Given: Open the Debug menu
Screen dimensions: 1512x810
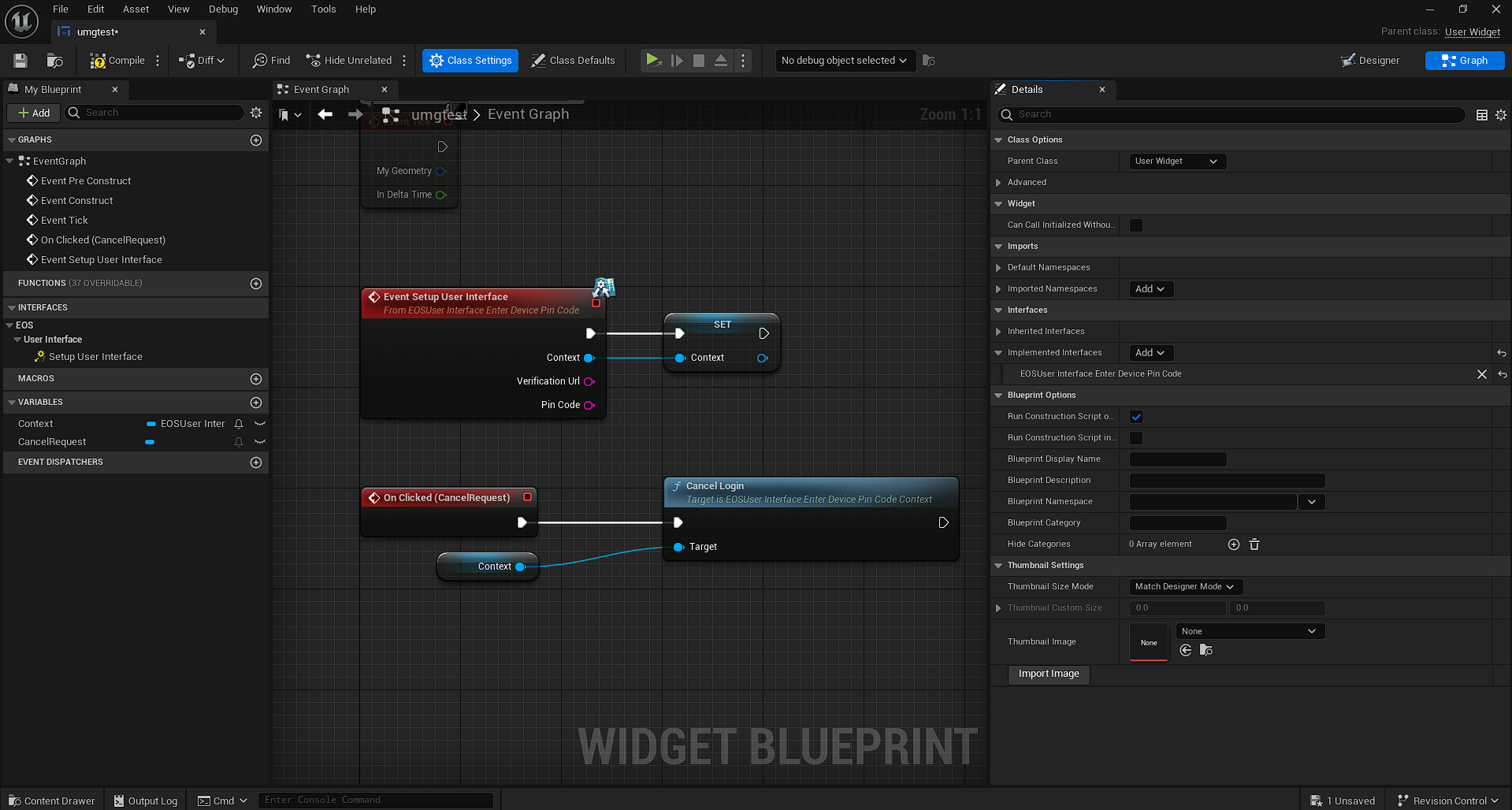Looking at the screenshot, I should tap(223, 9).
